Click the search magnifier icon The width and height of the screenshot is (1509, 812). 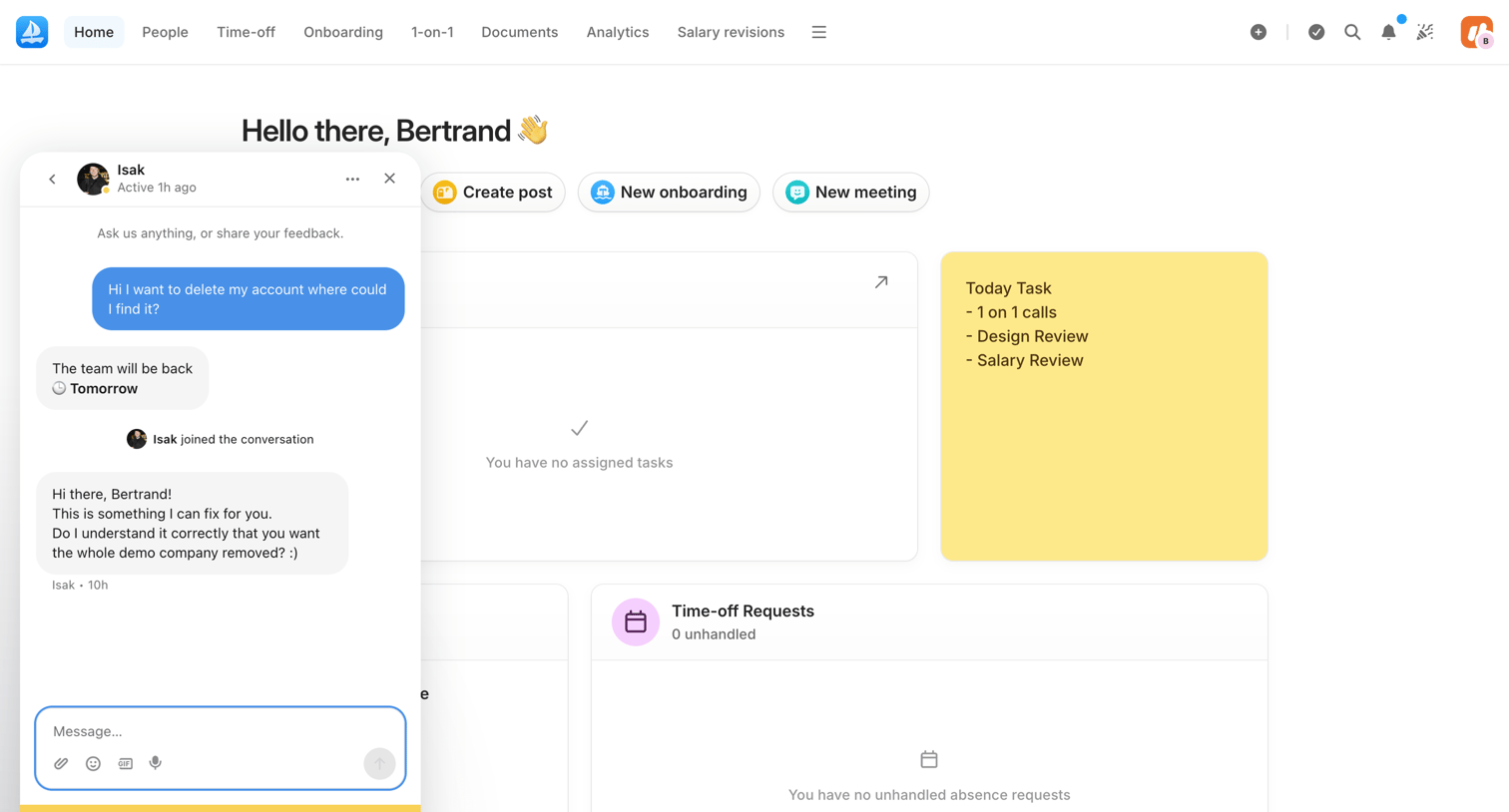click(1352, 32)
